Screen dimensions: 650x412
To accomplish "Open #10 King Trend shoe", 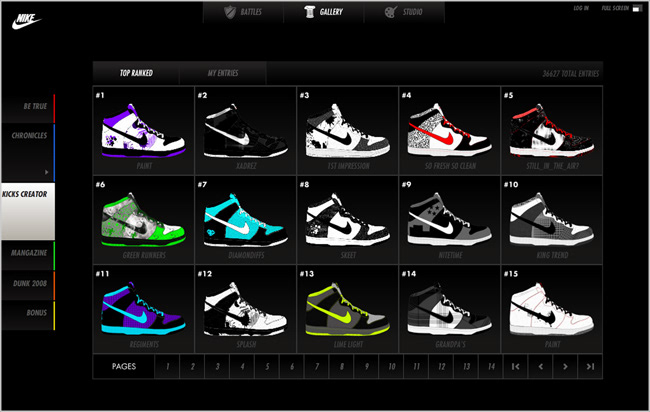I will (551, 220).
